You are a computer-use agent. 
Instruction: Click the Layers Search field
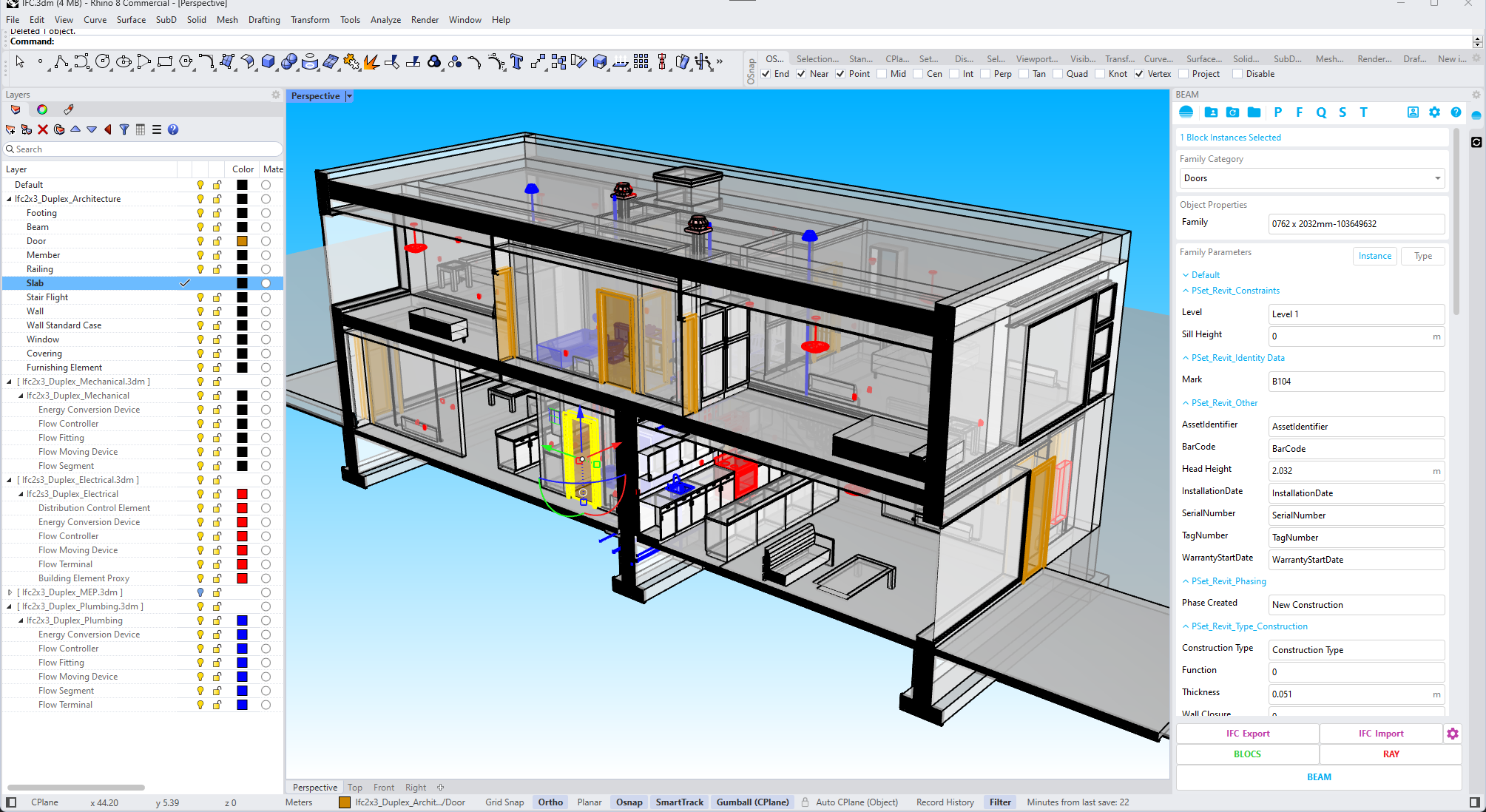(143, 149)
